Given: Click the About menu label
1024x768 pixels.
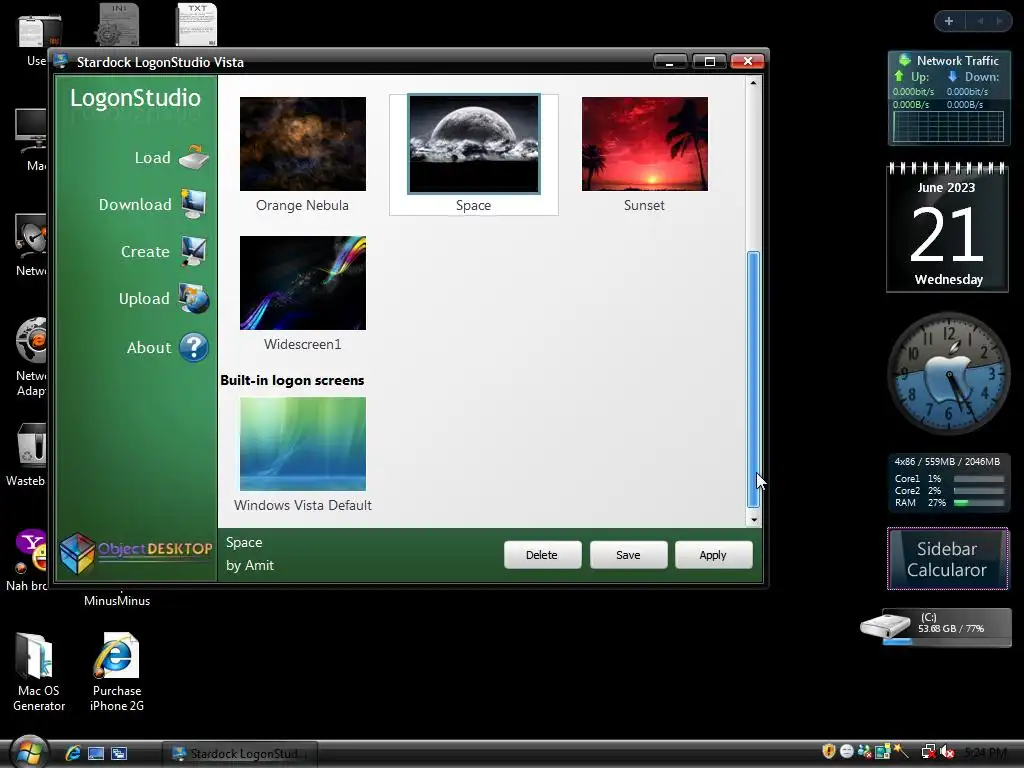Looking at the screenshot, I should [x=149, y=347].
